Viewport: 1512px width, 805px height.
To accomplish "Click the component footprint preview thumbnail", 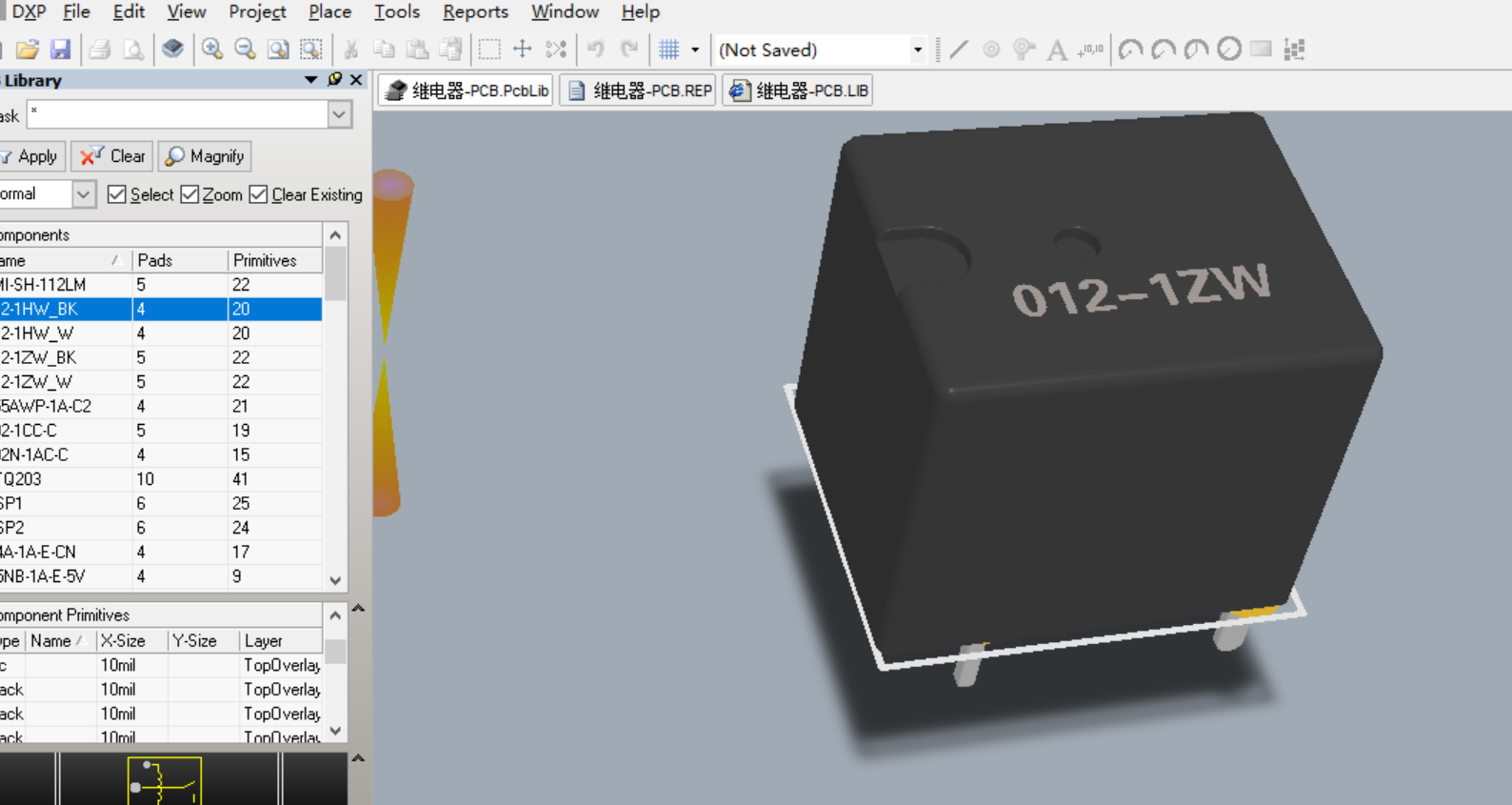I will [x=165, y=781].
